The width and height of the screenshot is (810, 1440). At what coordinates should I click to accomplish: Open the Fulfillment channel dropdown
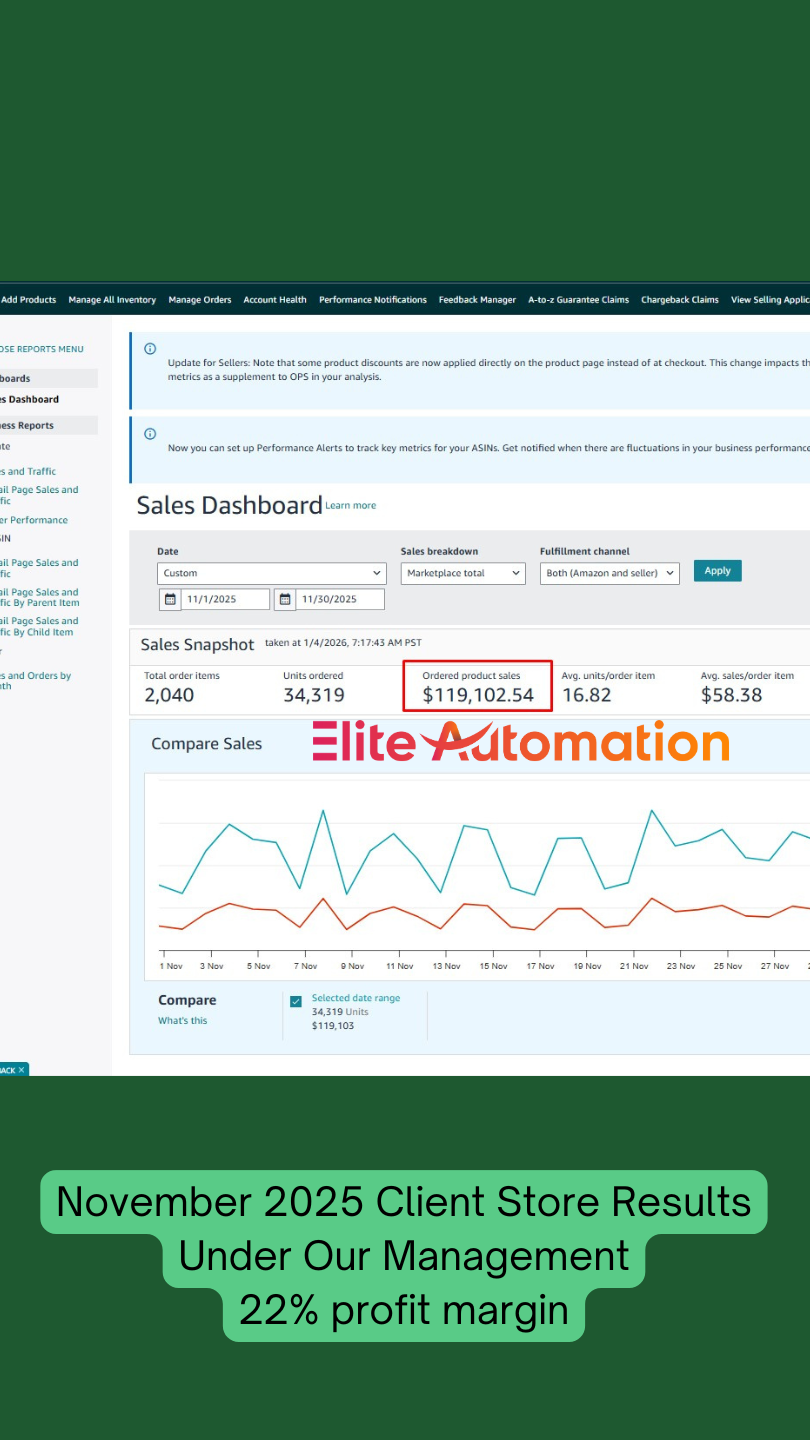click(609, 573)
